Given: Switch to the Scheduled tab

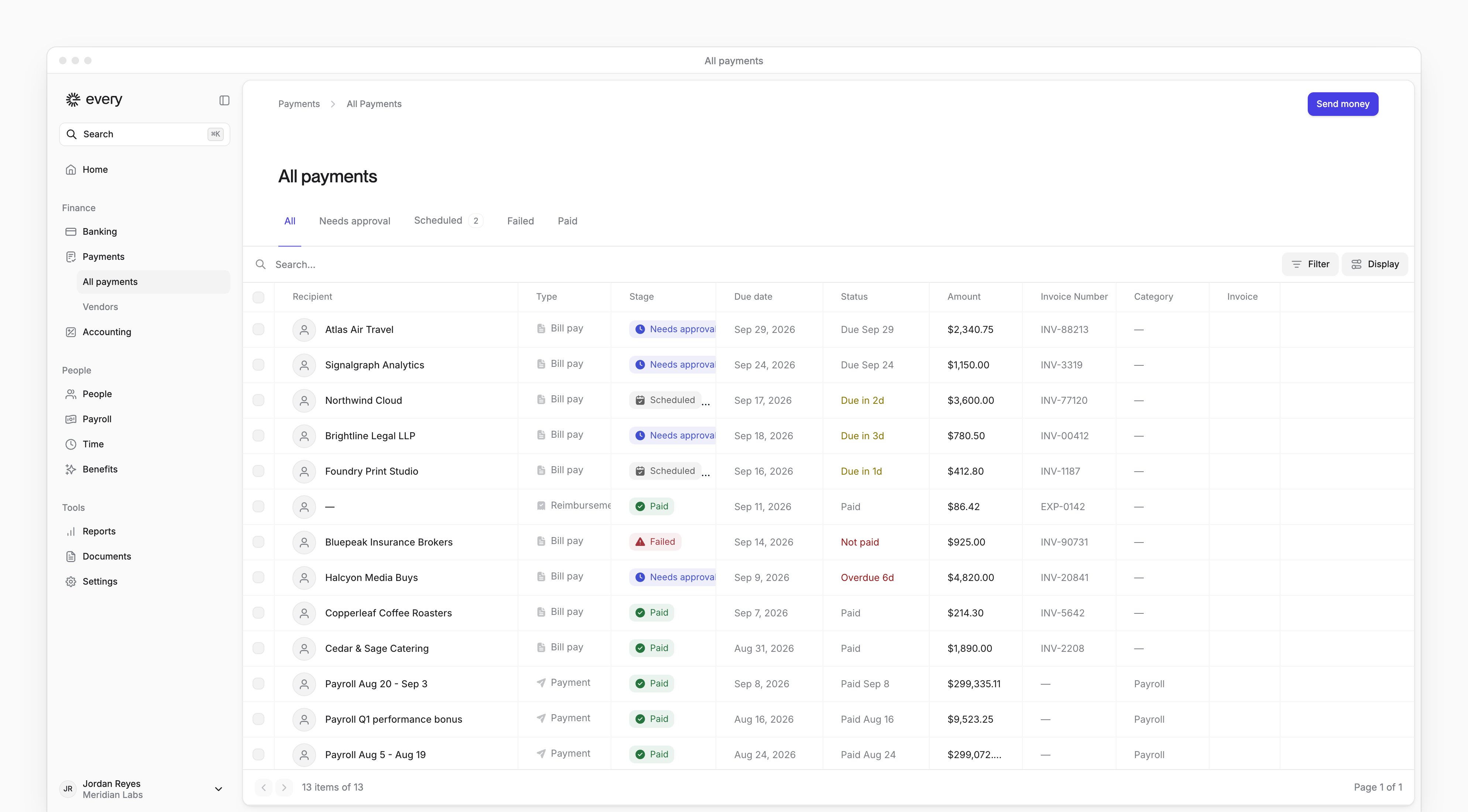Looking at the screenshot, I should coord(449,220).
